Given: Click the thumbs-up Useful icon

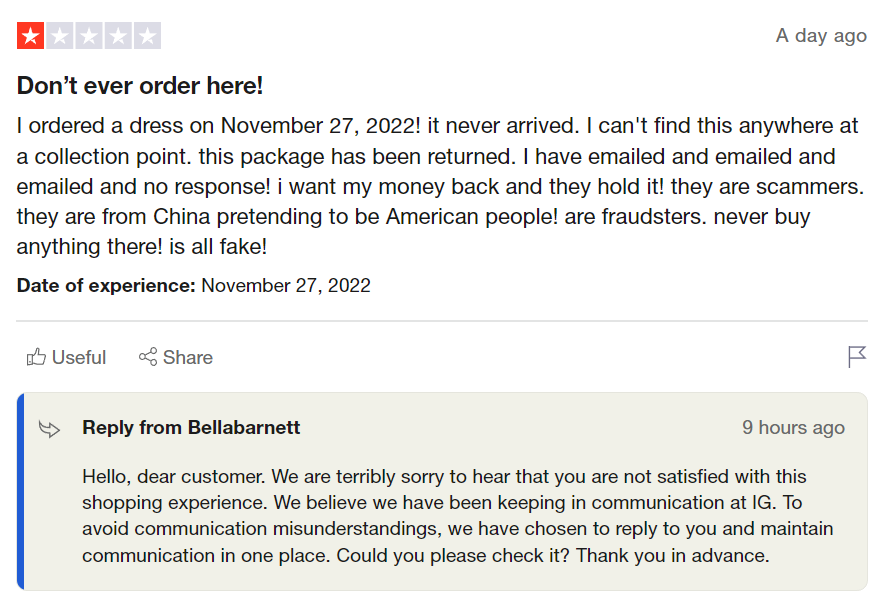Looking at the screenshot, I should click(x=36, y=357).
